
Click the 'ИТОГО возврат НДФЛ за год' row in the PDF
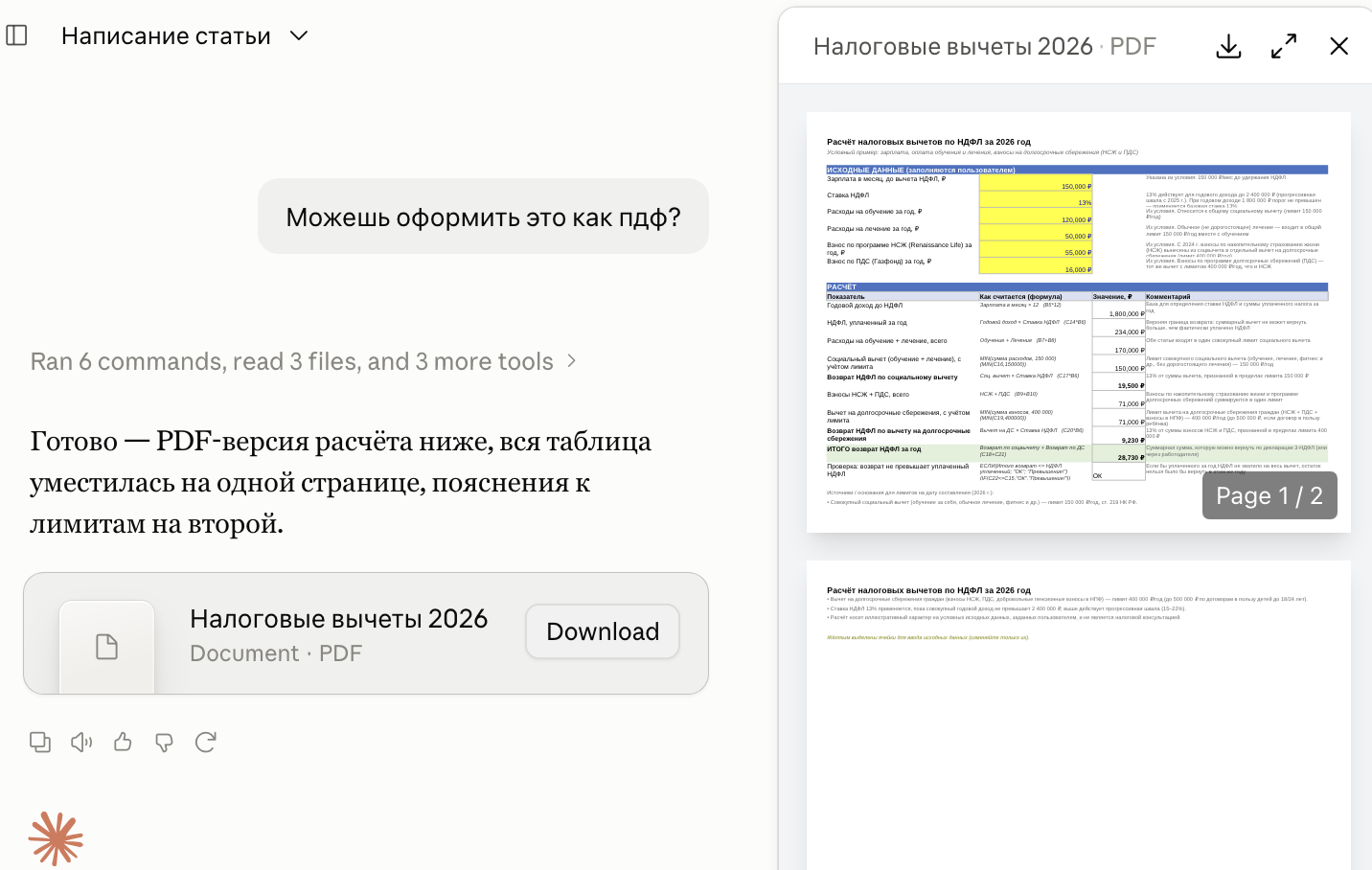tap(1077, 453)
